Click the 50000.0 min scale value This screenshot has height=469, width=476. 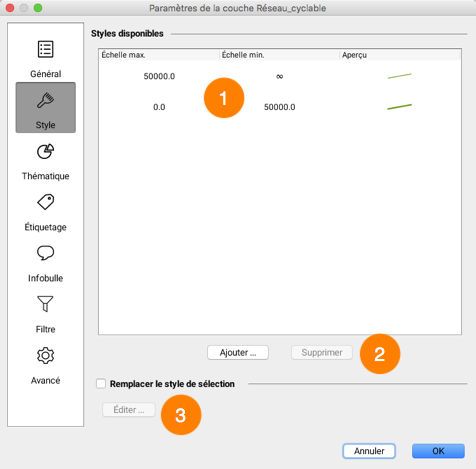click(280, 107)
